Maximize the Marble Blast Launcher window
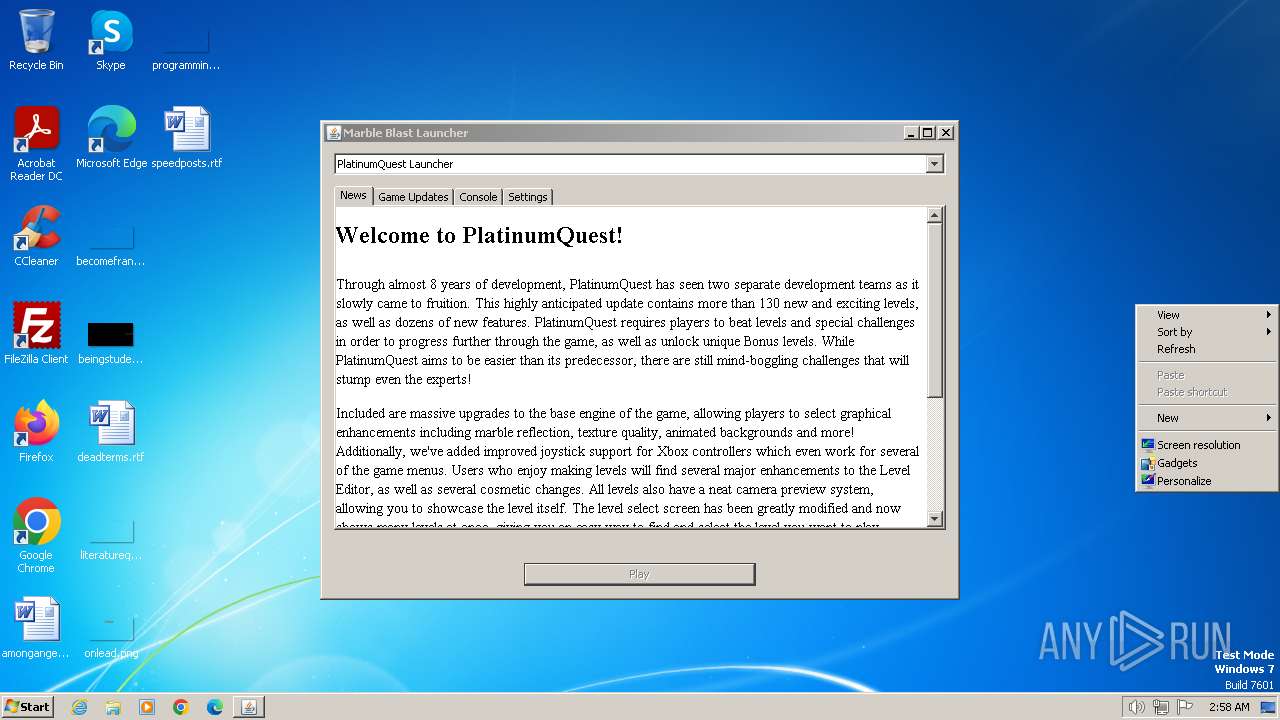1280x720 pixels. tap(928, 133)
